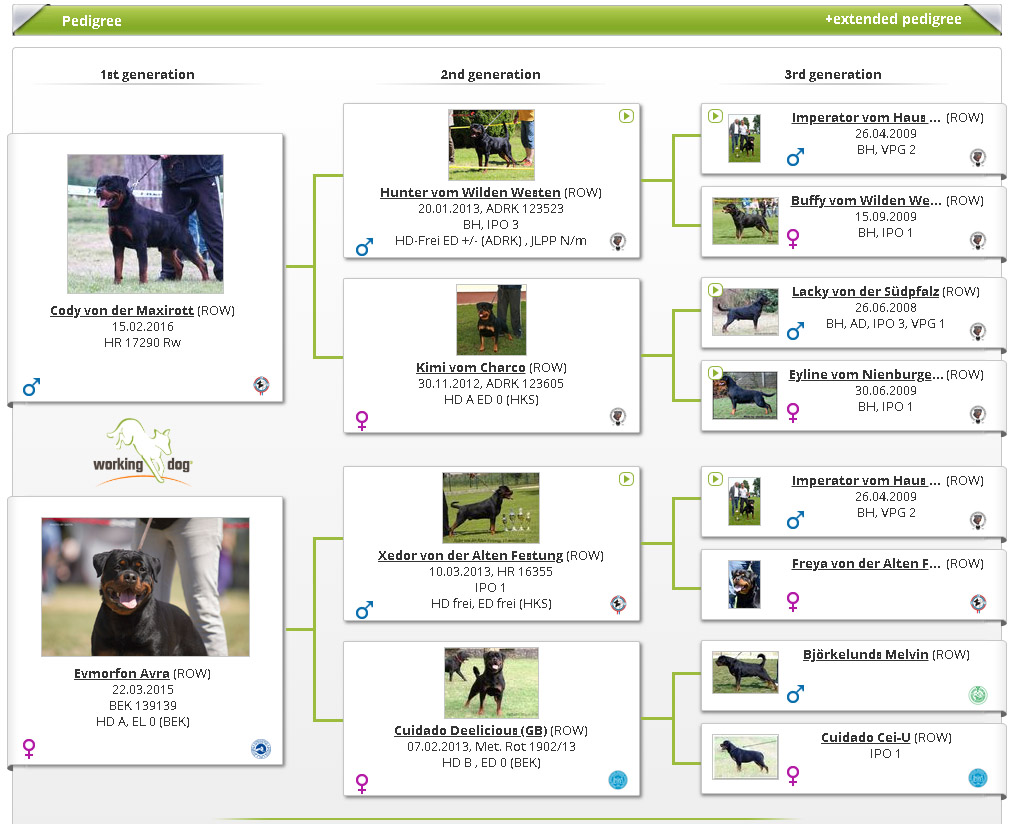Open Freya von der Alten F... link

[866, 564]
